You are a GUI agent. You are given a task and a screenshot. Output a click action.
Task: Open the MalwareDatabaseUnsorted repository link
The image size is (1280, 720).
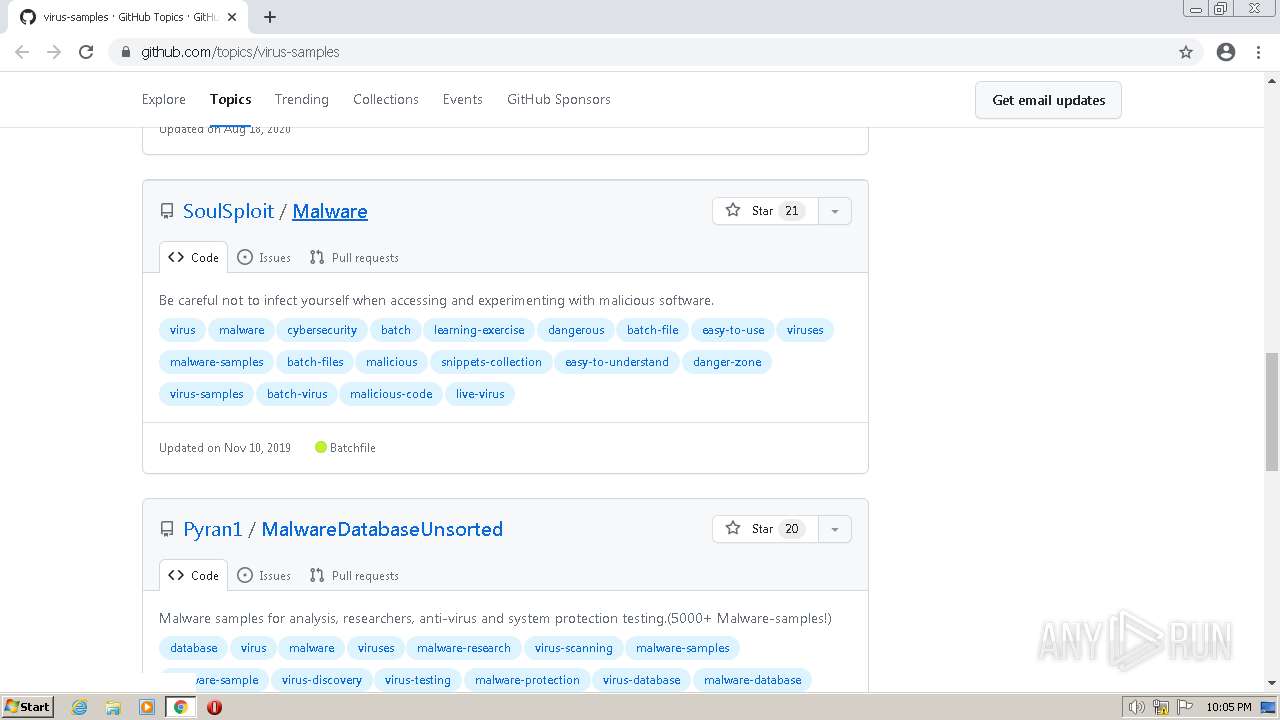[x=382, y=529]
